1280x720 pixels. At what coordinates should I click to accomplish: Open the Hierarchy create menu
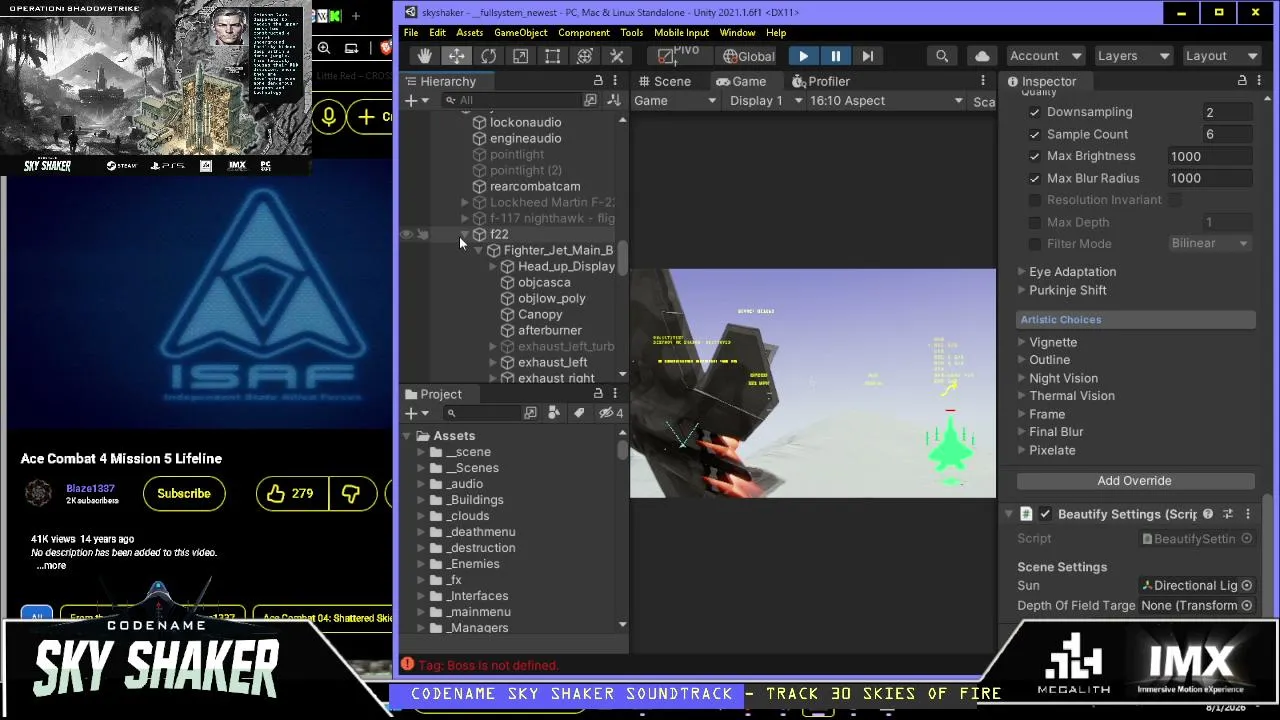click(x=416, y=101)
